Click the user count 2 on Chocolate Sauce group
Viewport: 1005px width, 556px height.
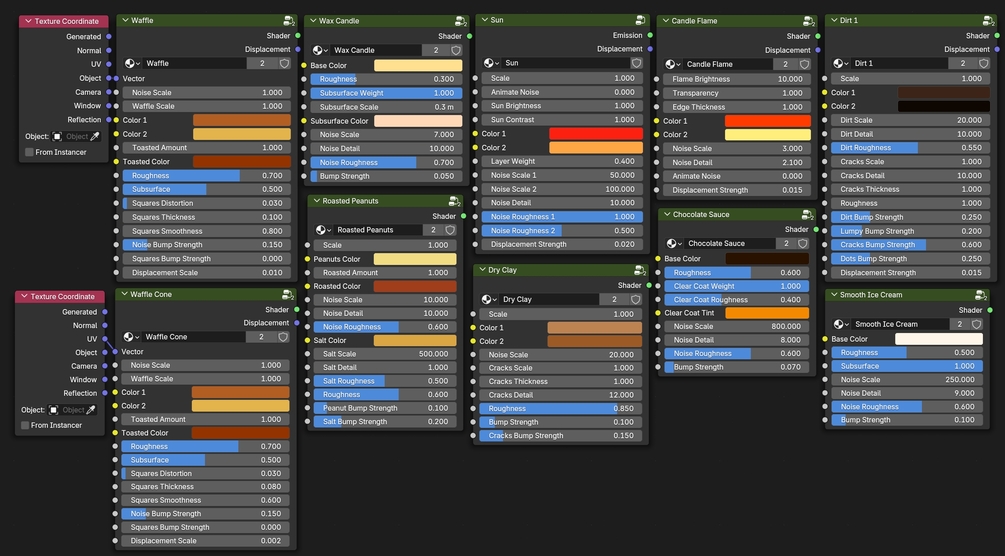786,244
